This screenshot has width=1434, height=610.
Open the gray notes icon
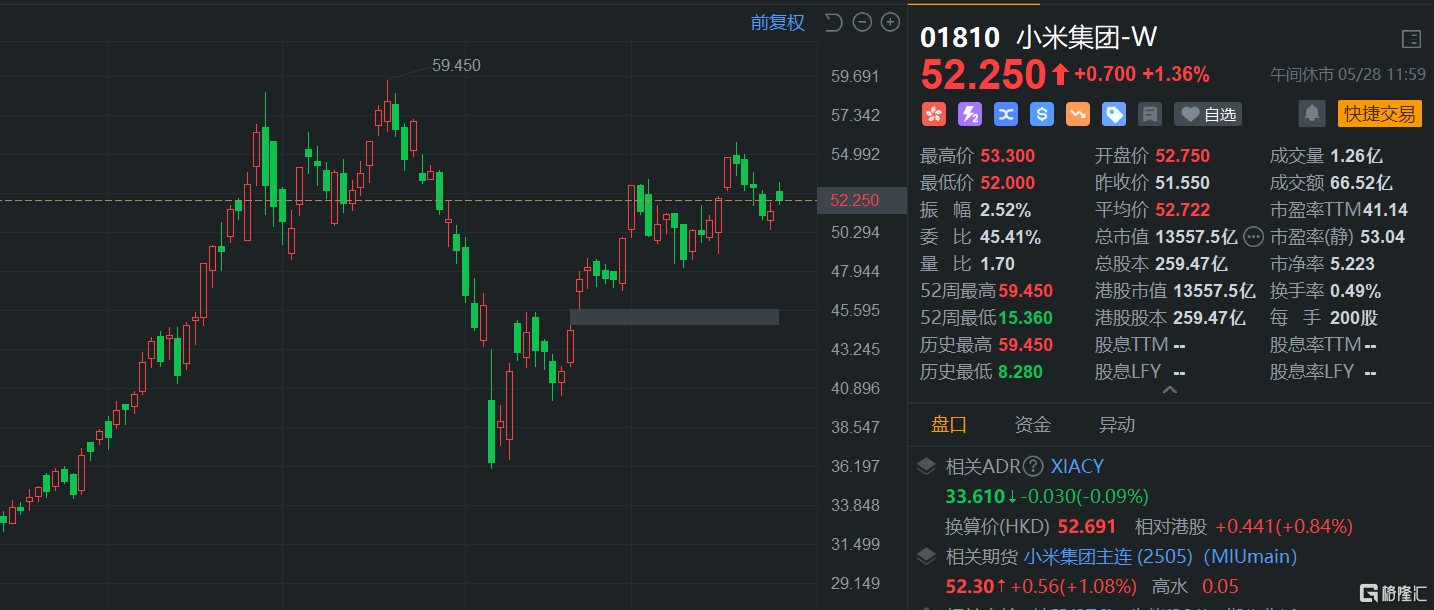(1150, 114)
